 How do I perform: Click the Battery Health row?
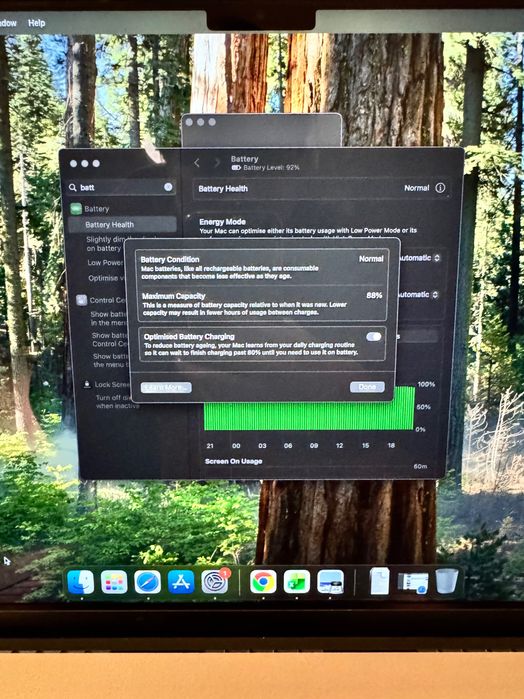(x=321, y=188)
